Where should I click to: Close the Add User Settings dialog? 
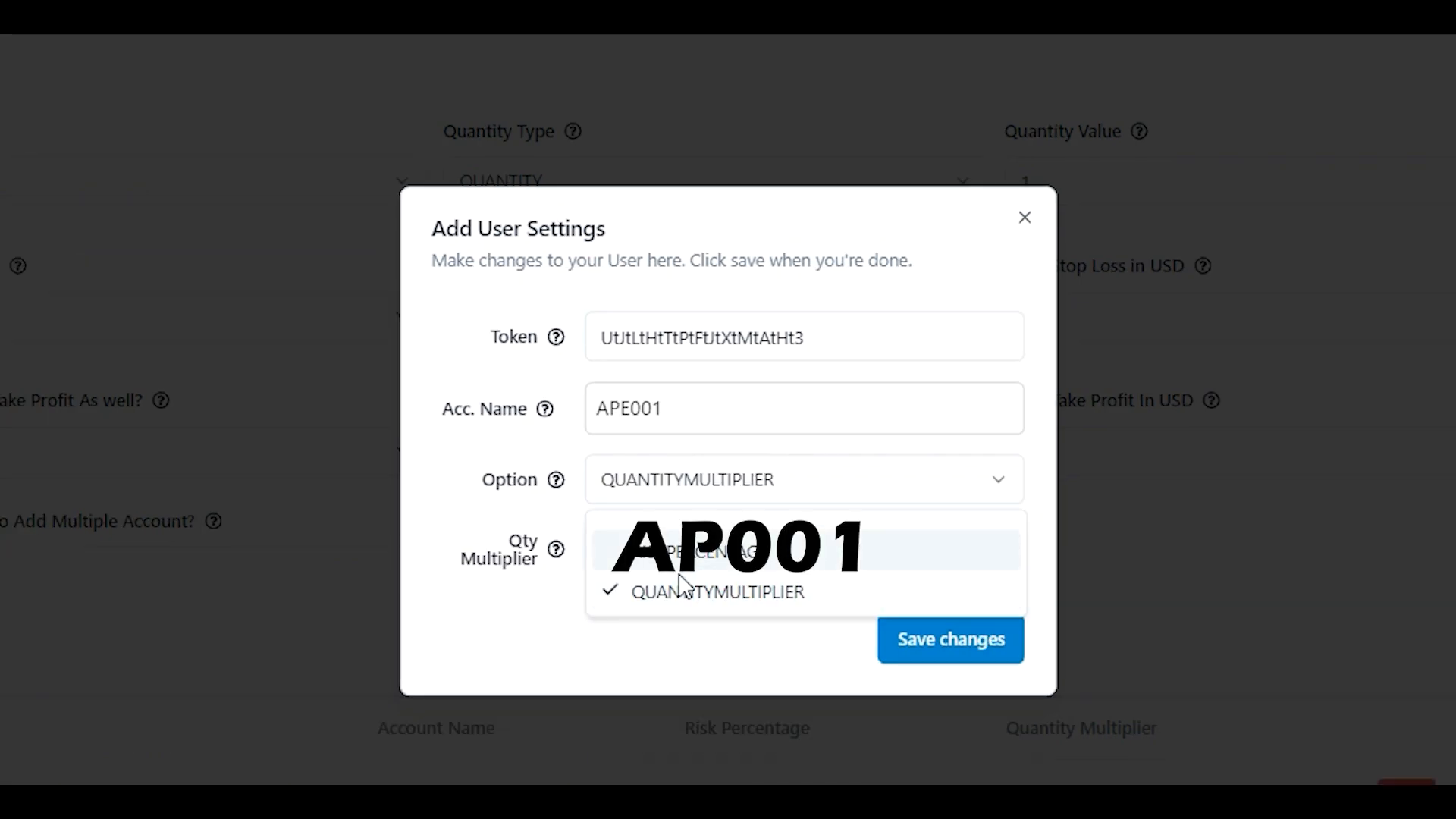point(1024,216)
